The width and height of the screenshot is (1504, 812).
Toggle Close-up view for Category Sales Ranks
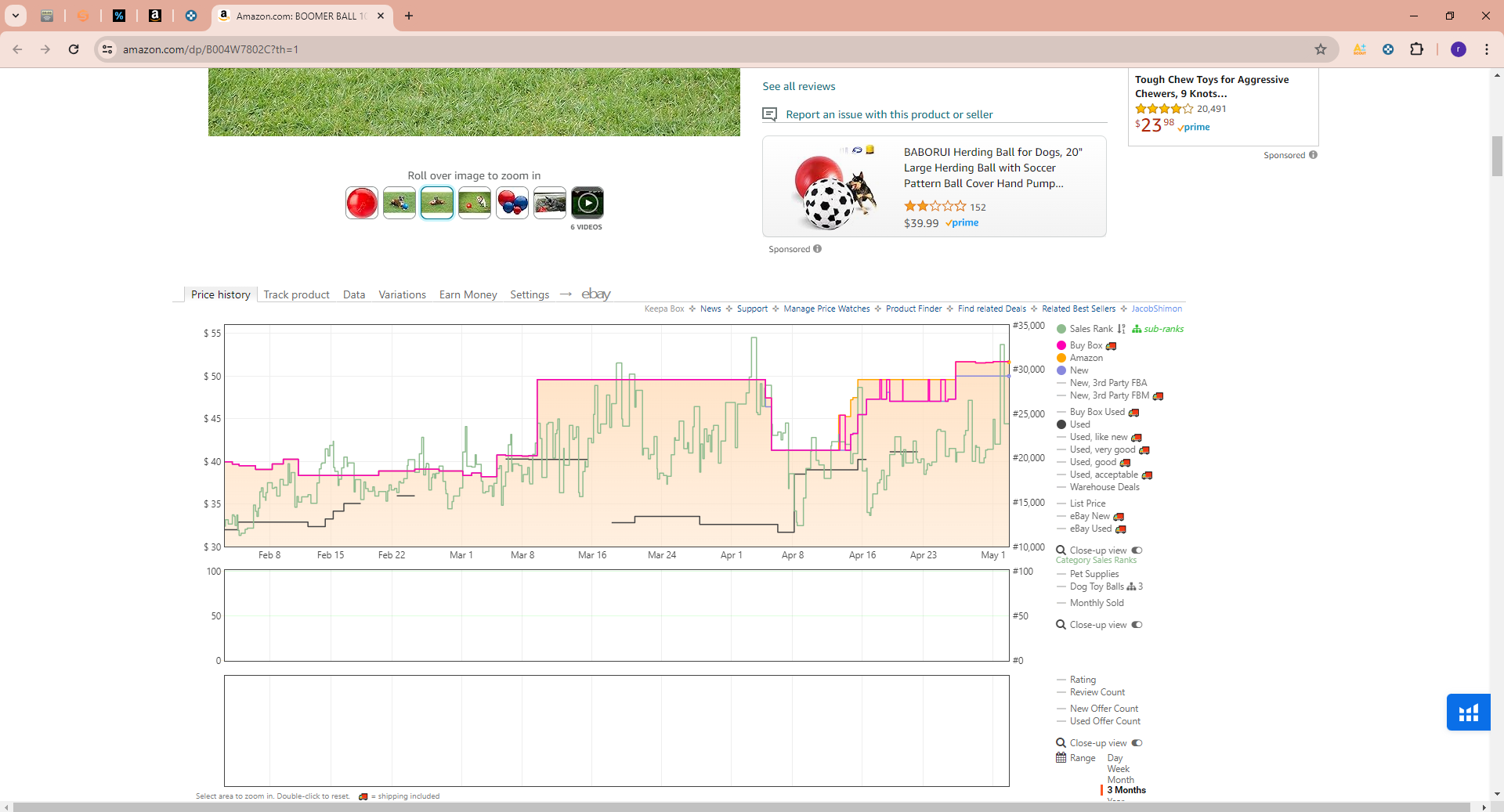[x=1137, y=625]
